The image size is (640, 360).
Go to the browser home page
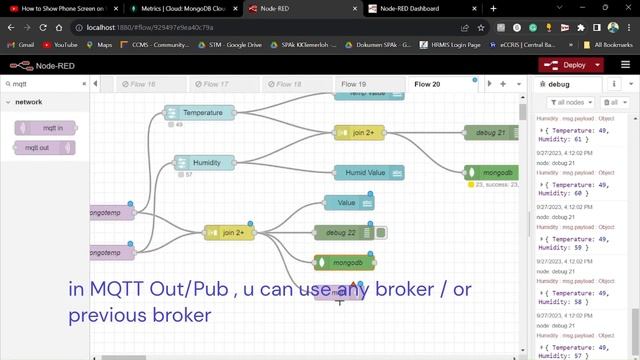59,27
